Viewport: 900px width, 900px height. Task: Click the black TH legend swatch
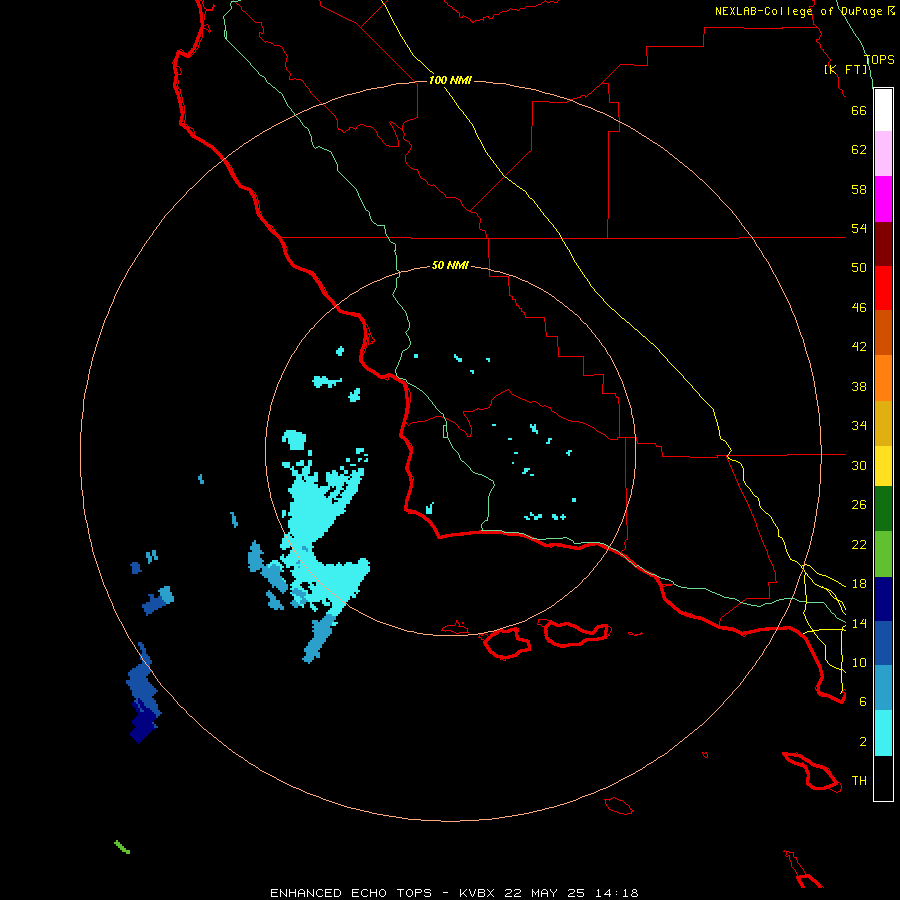883,778
